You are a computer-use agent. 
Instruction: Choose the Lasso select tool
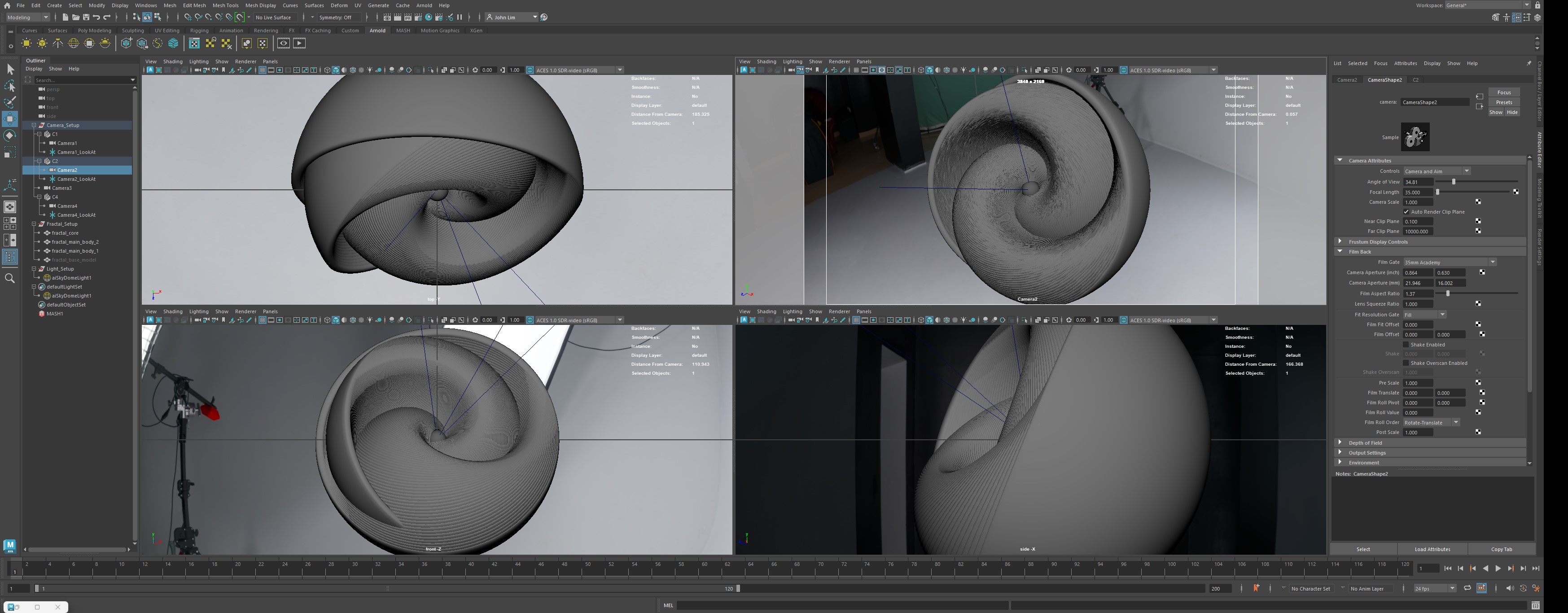[10, 86]
